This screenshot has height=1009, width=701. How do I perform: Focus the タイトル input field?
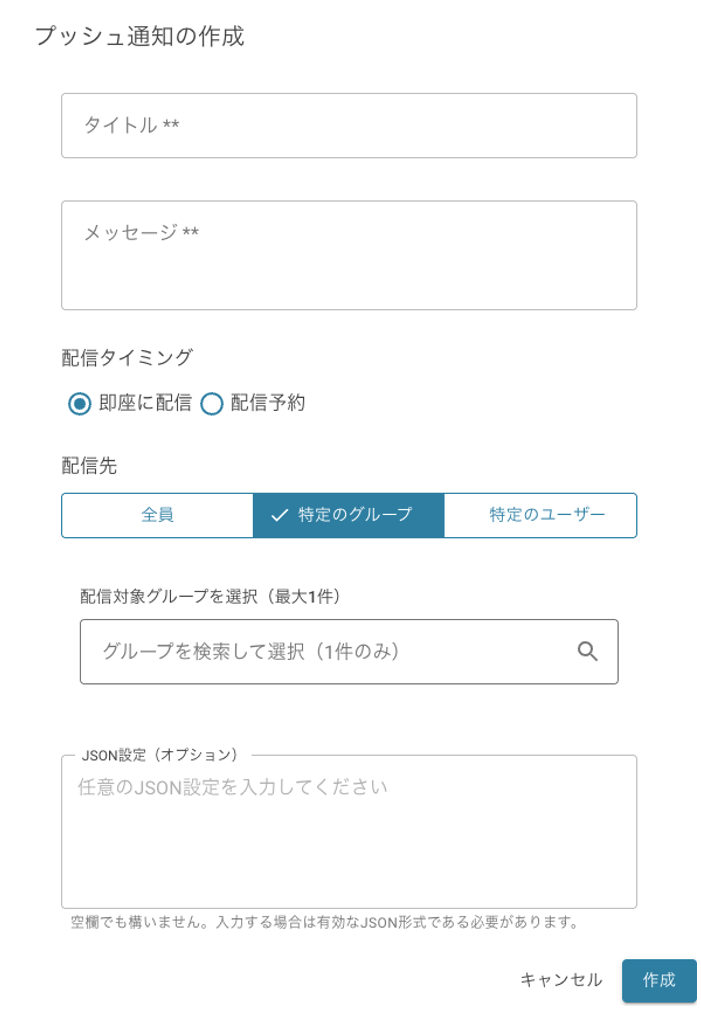[349, 126]
